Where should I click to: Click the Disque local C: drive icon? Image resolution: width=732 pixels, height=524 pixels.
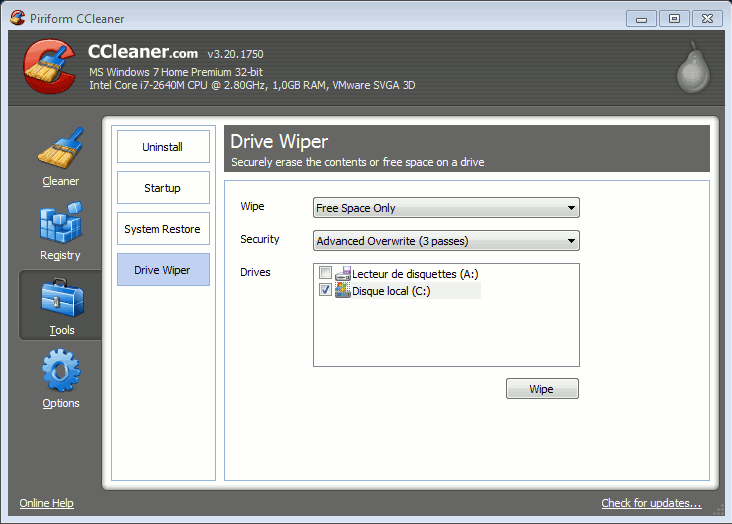point(343,291)
